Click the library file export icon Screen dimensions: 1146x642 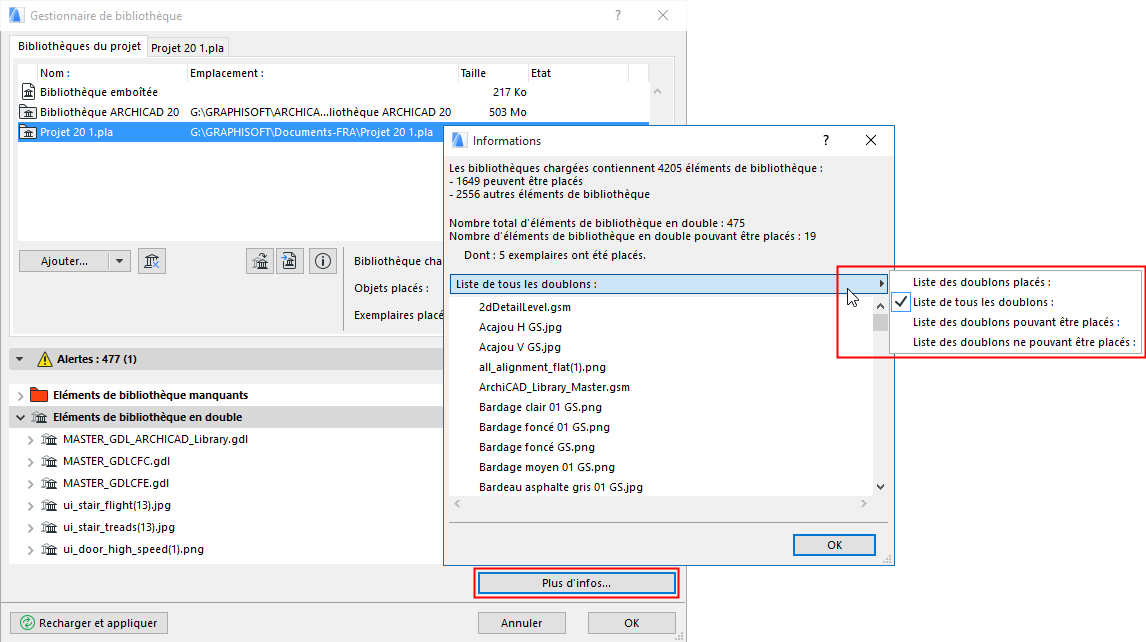point(289,261)
